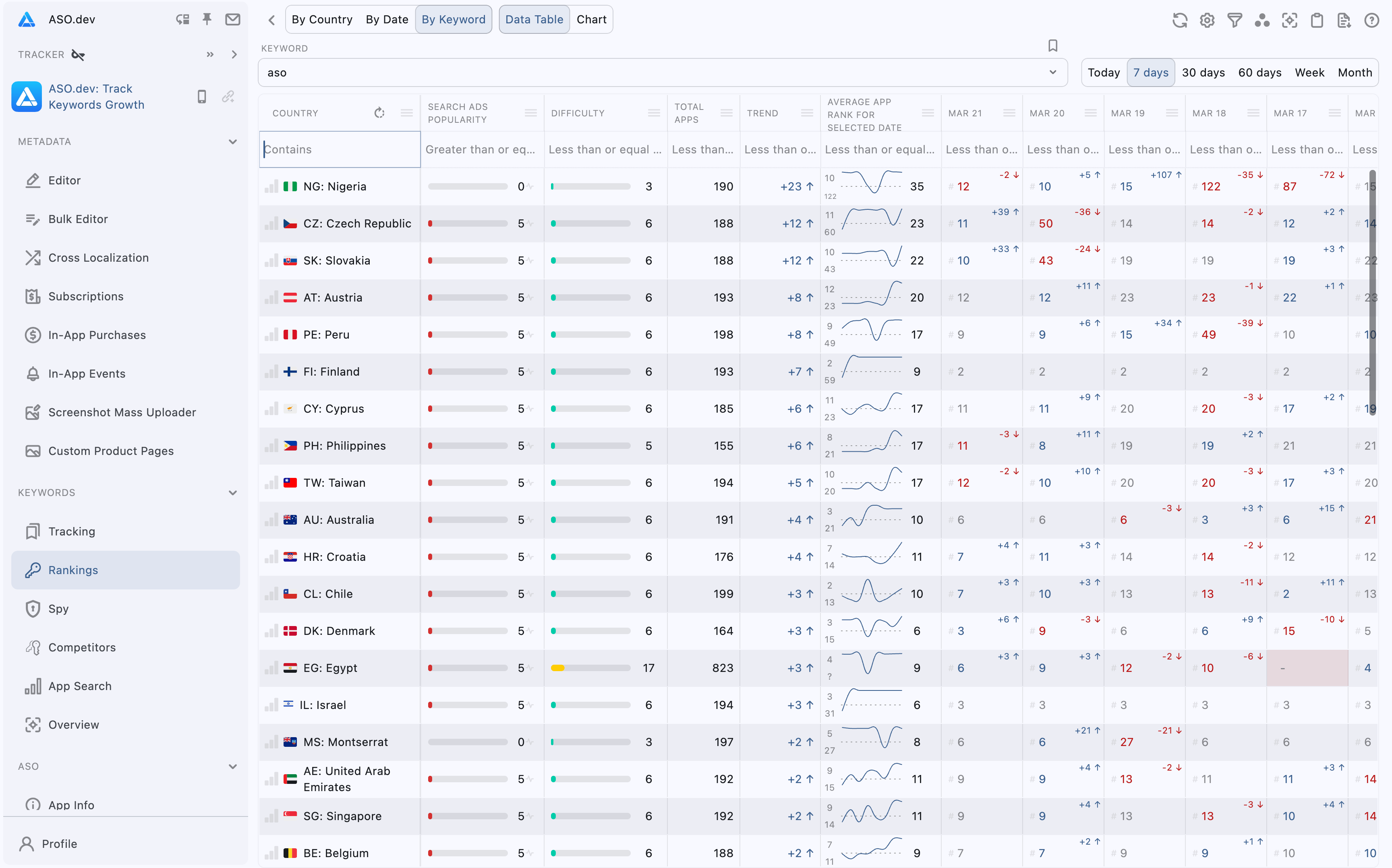
Task: Expand the KEYWORDS sidebar section
Action: [x=231, y=491]
